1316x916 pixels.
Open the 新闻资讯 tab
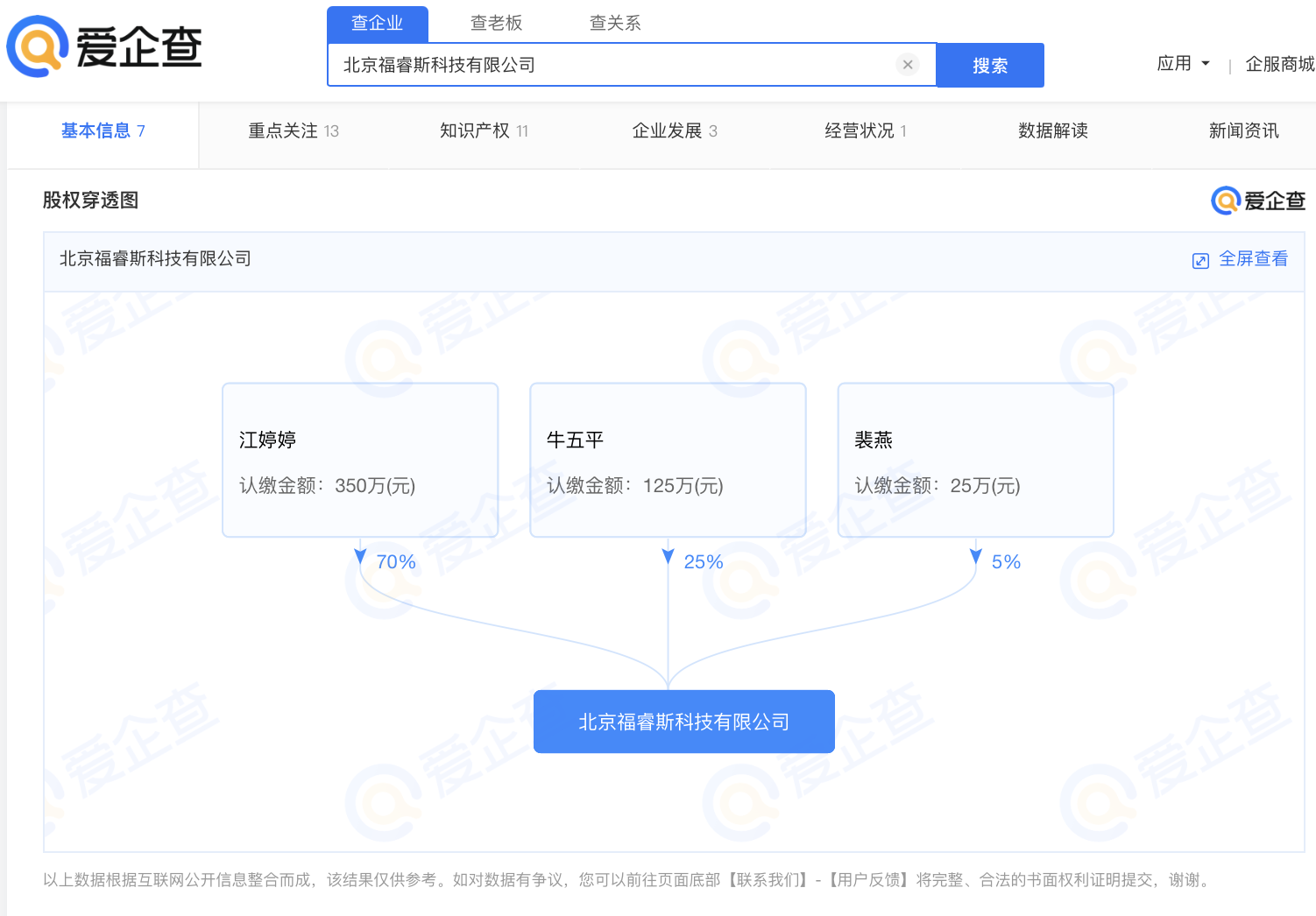[x=1244, y=131]
